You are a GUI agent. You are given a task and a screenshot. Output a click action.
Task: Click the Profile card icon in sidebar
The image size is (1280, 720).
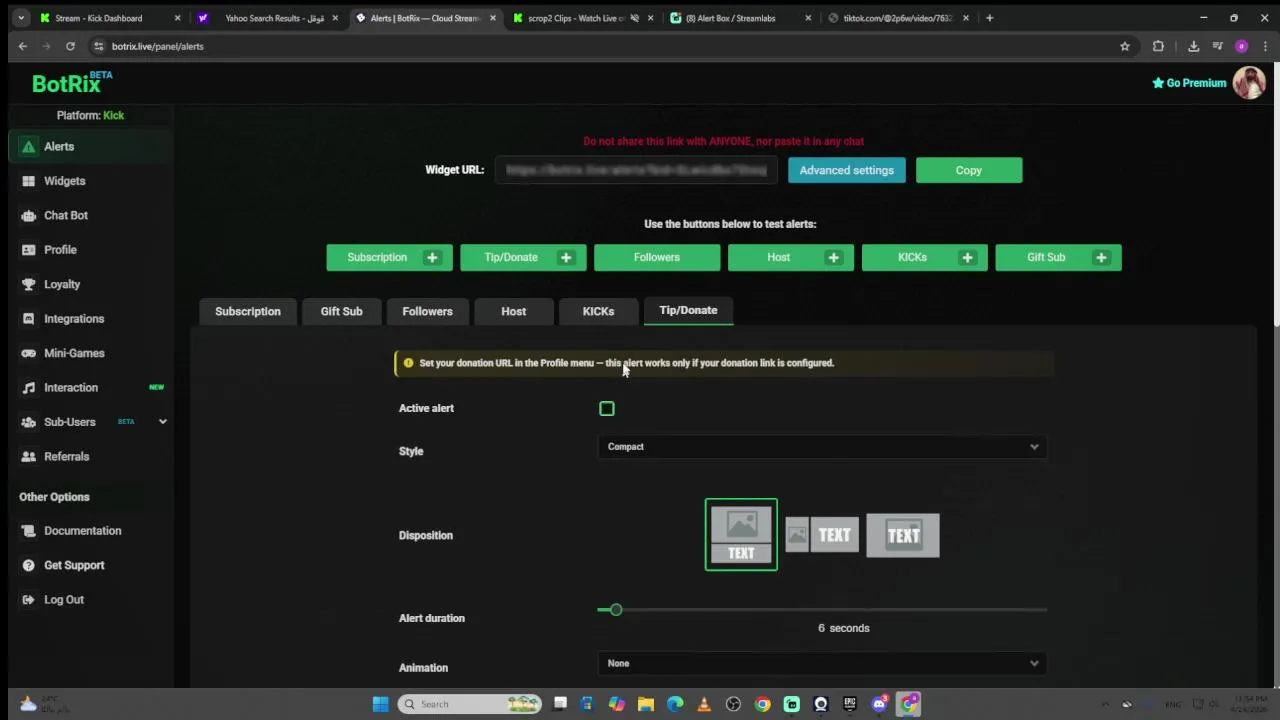point(28,250)
